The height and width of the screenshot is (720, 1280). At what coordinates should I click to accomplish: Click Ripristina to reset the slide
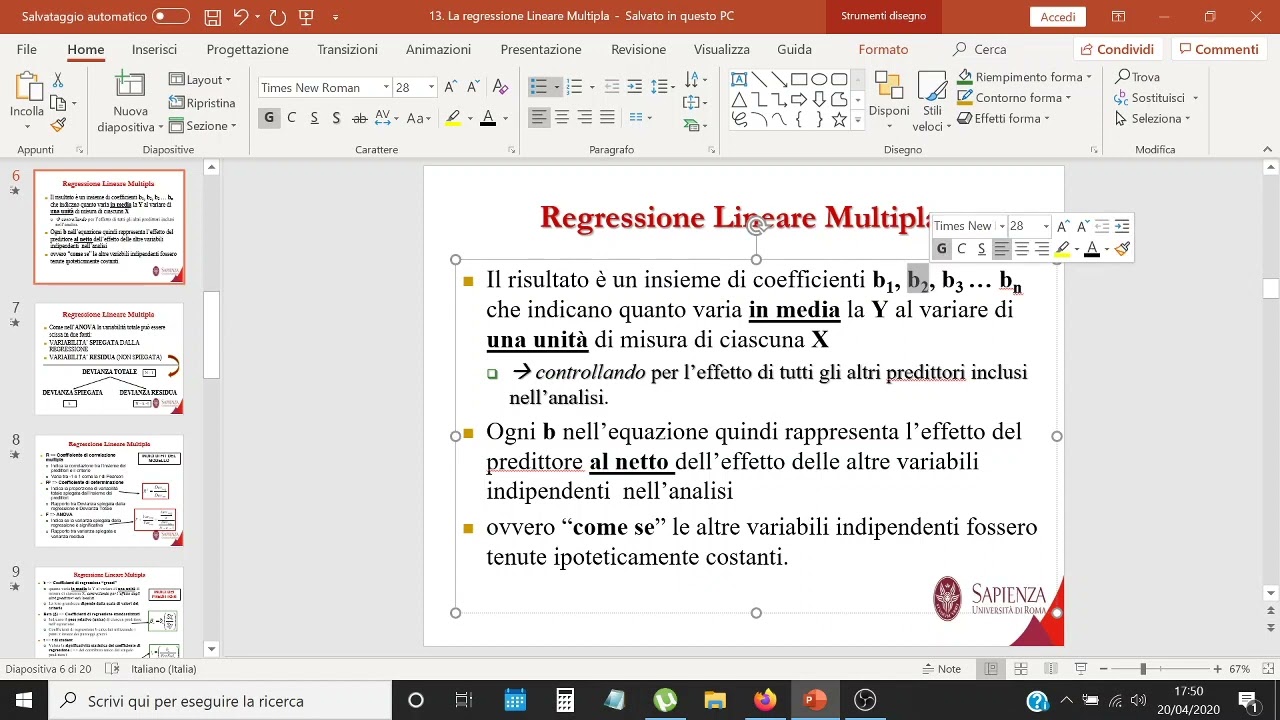click(x=202, y=103)
